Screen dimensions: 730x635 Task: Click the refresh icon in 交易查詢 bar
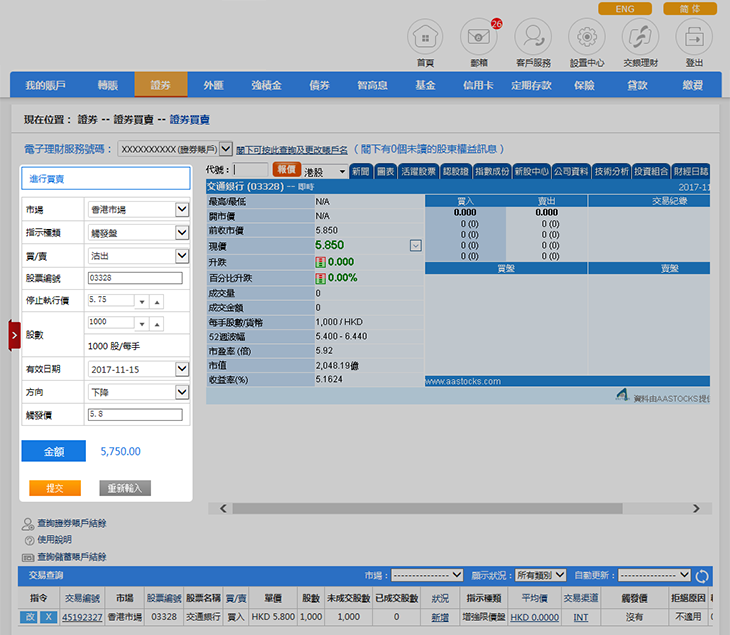[x=702, y=576]
